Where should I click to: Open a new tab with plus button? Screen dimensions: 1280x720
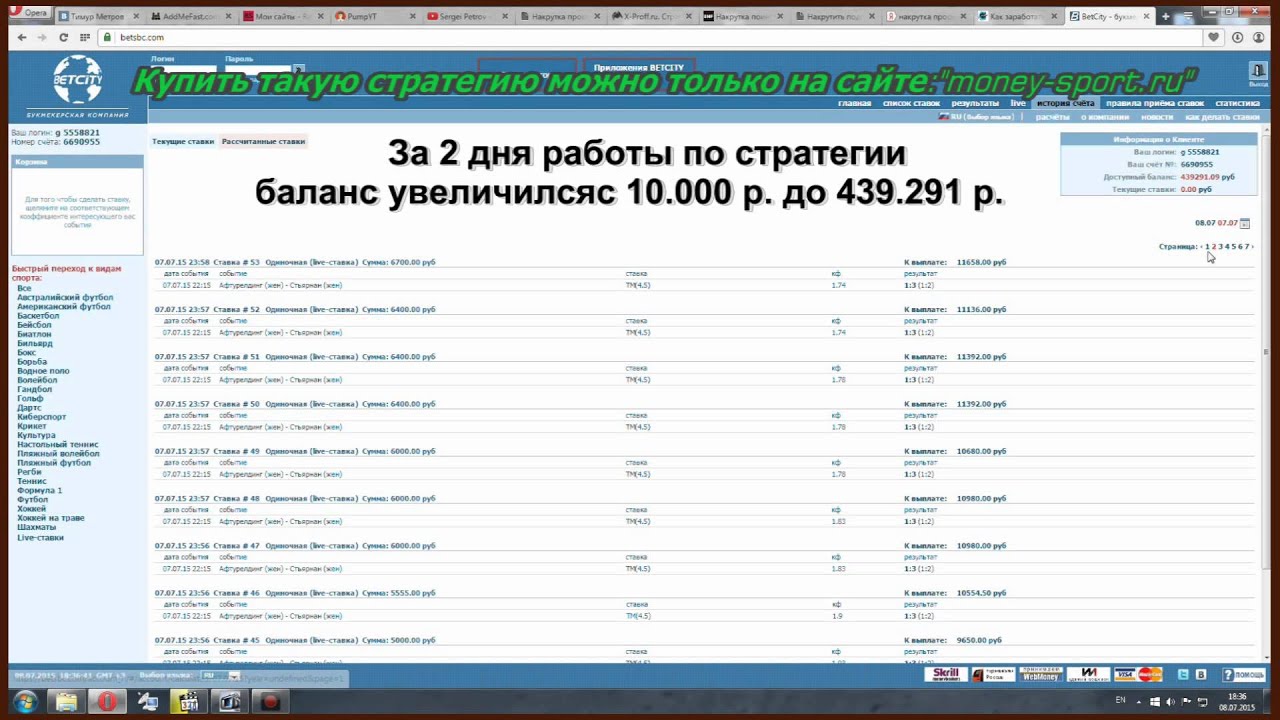point(1165,16)
